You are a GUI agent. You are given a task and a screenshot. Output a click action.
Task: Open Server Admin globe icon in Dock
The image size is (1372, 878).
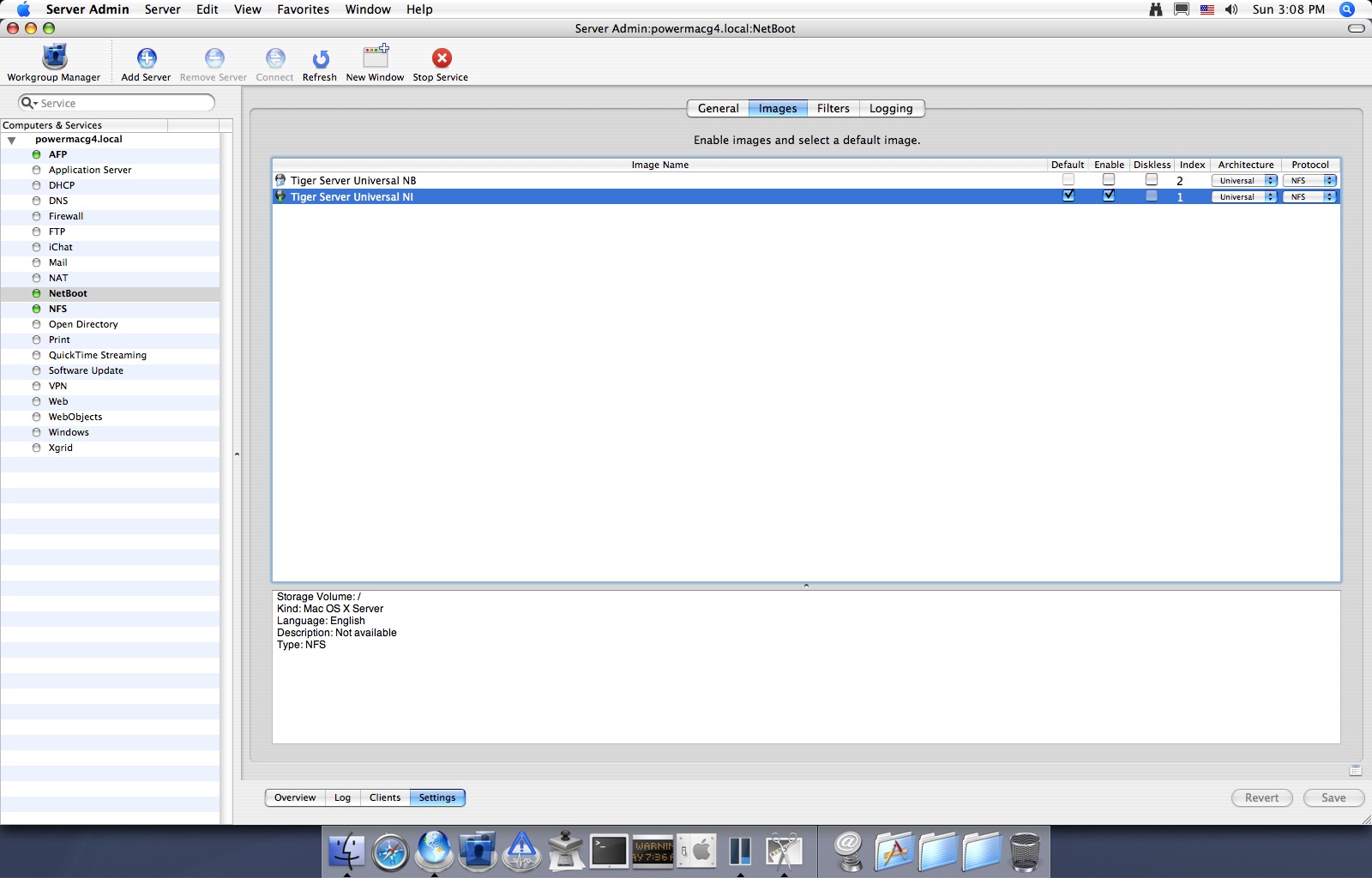[435, 850]
